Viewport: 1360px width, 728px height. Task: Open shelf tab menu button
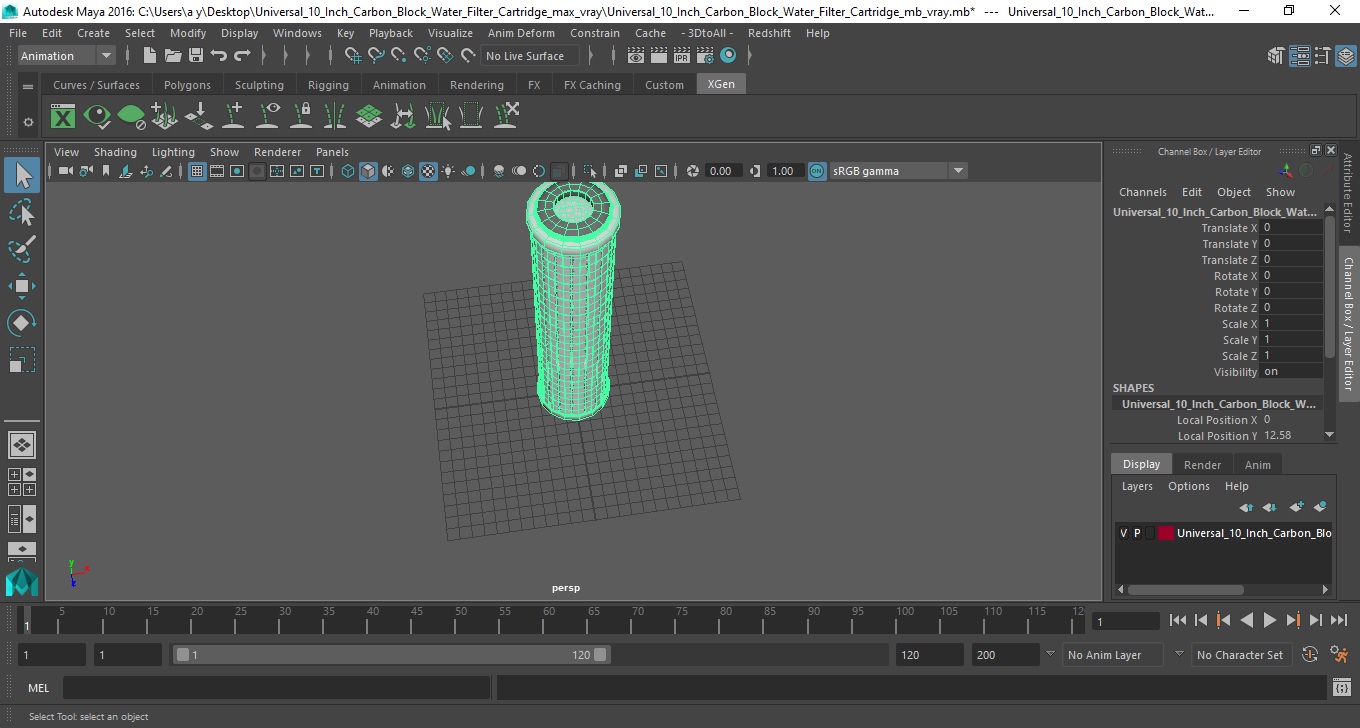[28, 87]
